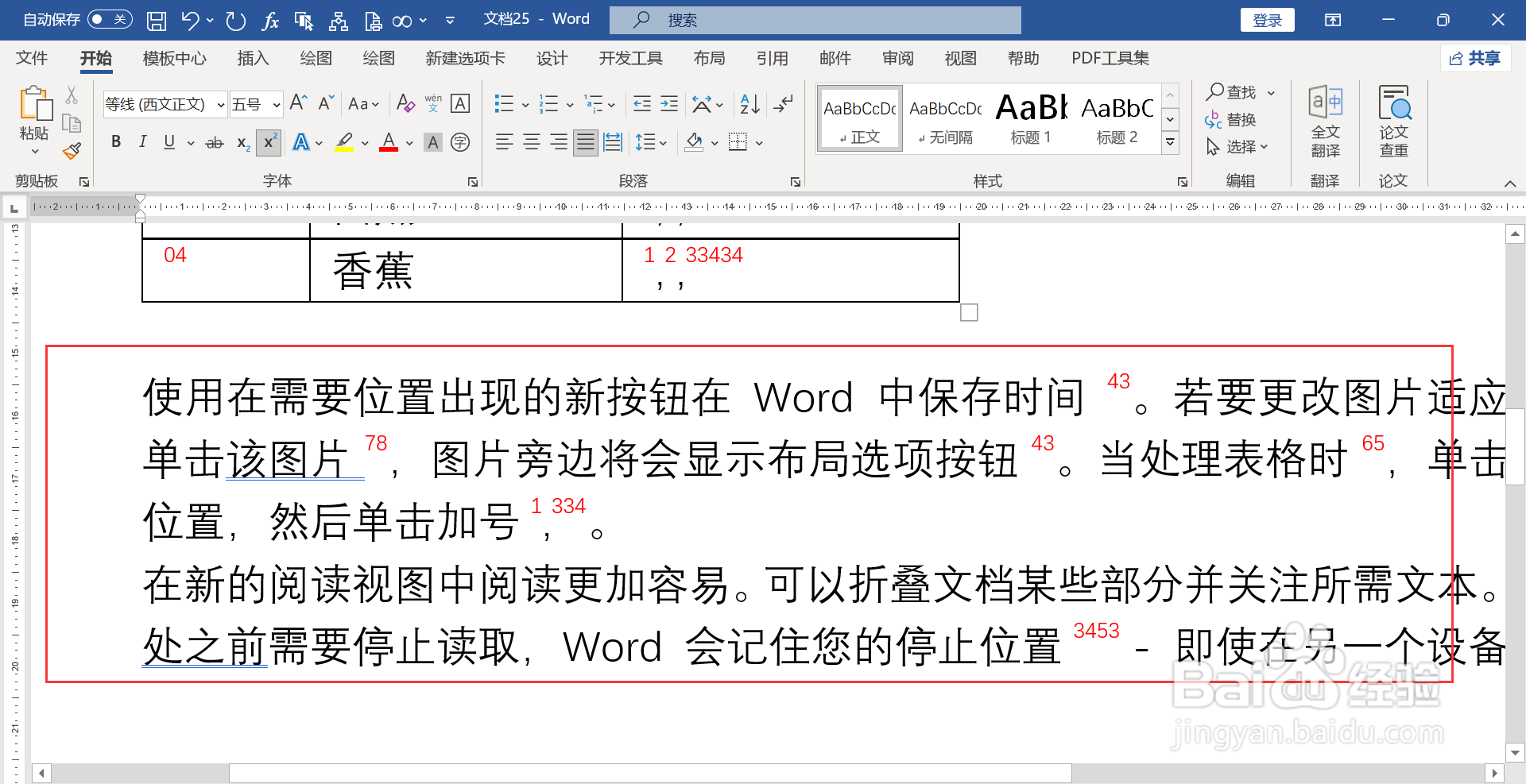
Task: Click the fx formula icon
Action: point(270,21)
